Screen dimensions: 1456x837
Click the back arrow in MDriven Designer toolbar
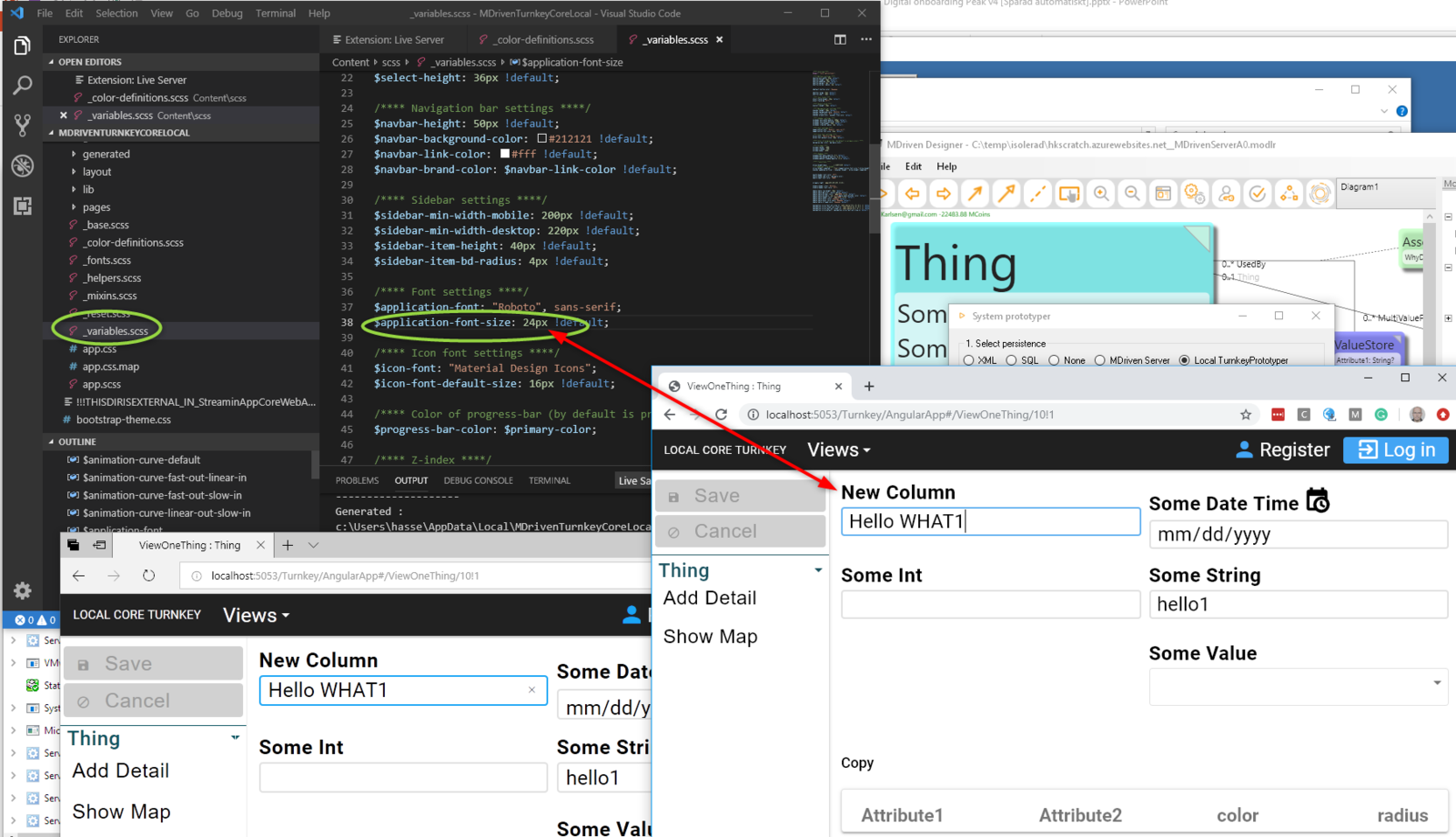click(x=913, y=194)
